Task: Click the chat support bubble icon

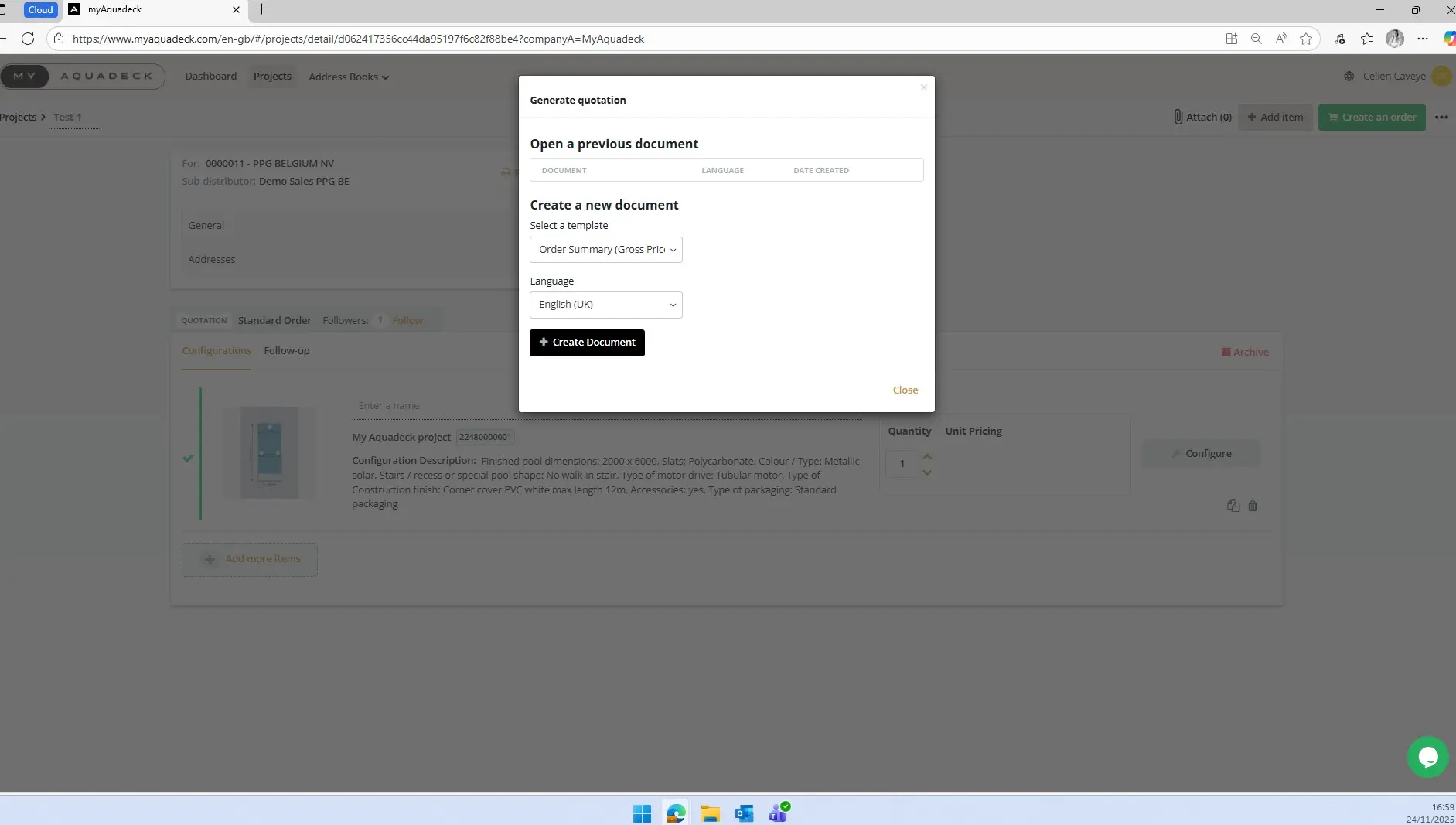Action: click(1427, 757)
